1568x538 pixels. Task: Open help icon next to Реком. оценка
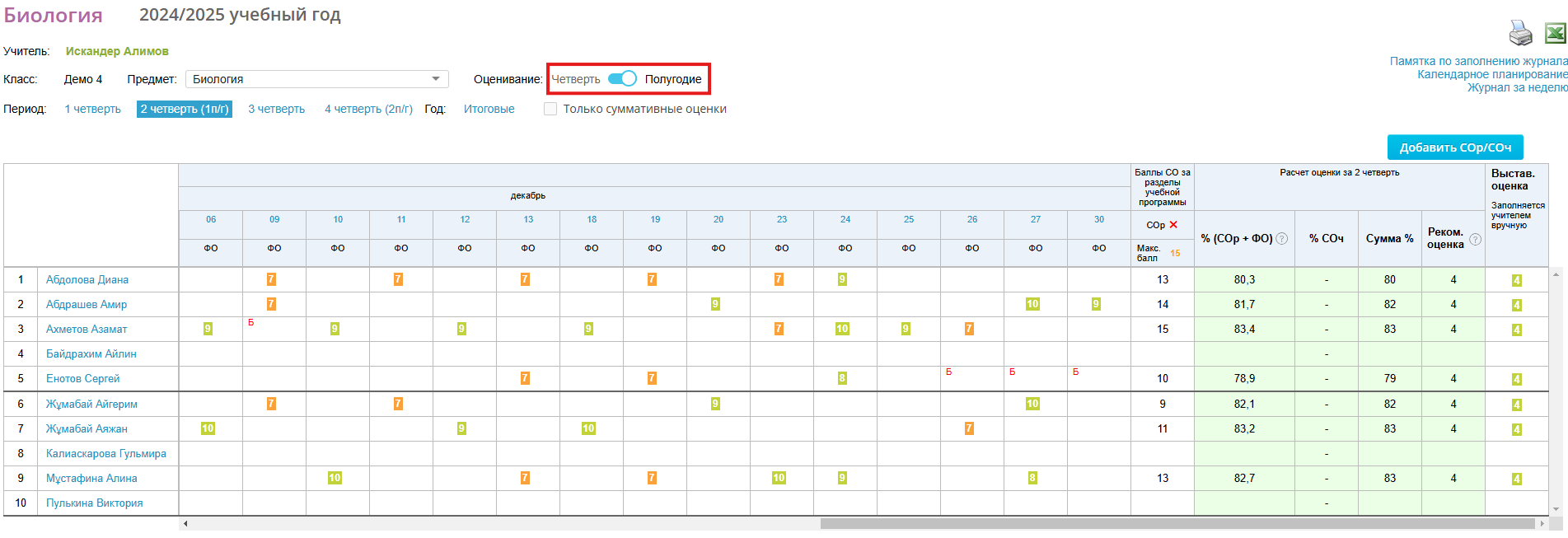click(1475, 240)
